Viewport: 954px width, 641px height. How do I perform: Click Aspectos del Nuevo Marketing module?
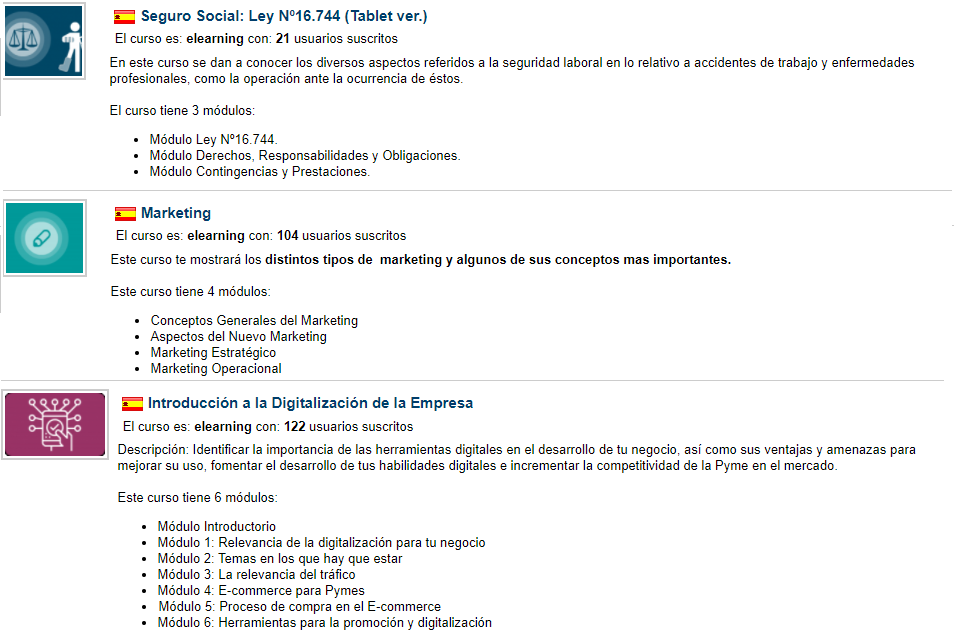238,336
